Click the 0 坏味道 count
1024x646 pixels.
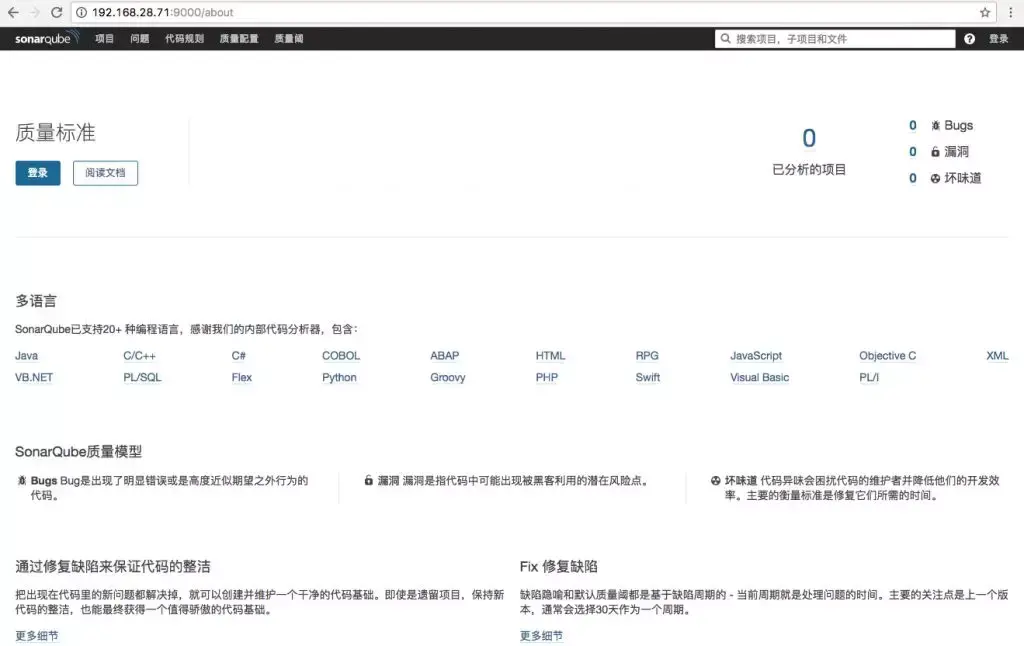tap(912, 178)
